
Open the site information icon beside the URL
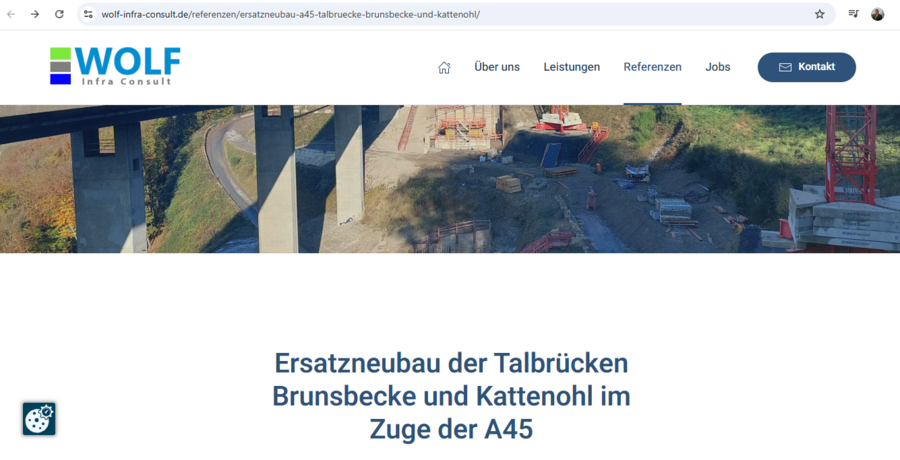click(88, 14)
